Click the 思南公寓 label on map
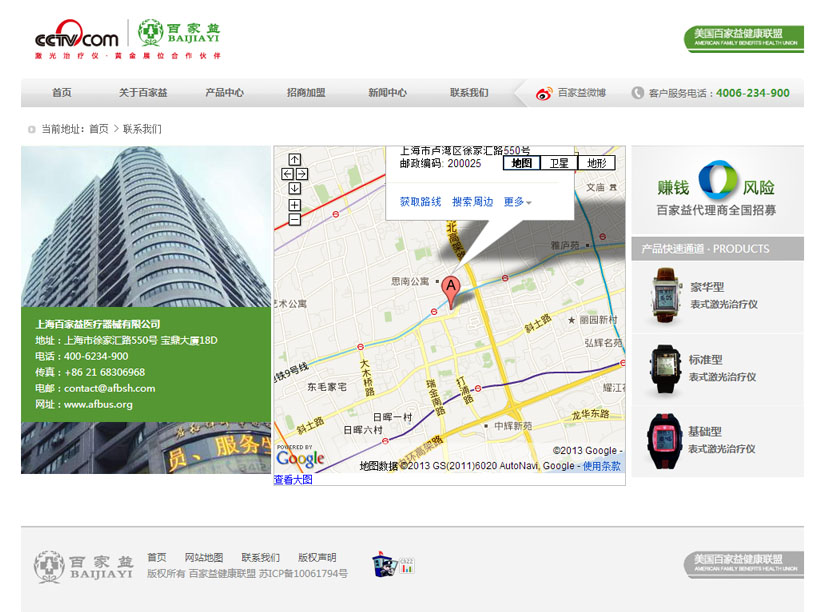The image size is (825, 612). tap(410, 282)
